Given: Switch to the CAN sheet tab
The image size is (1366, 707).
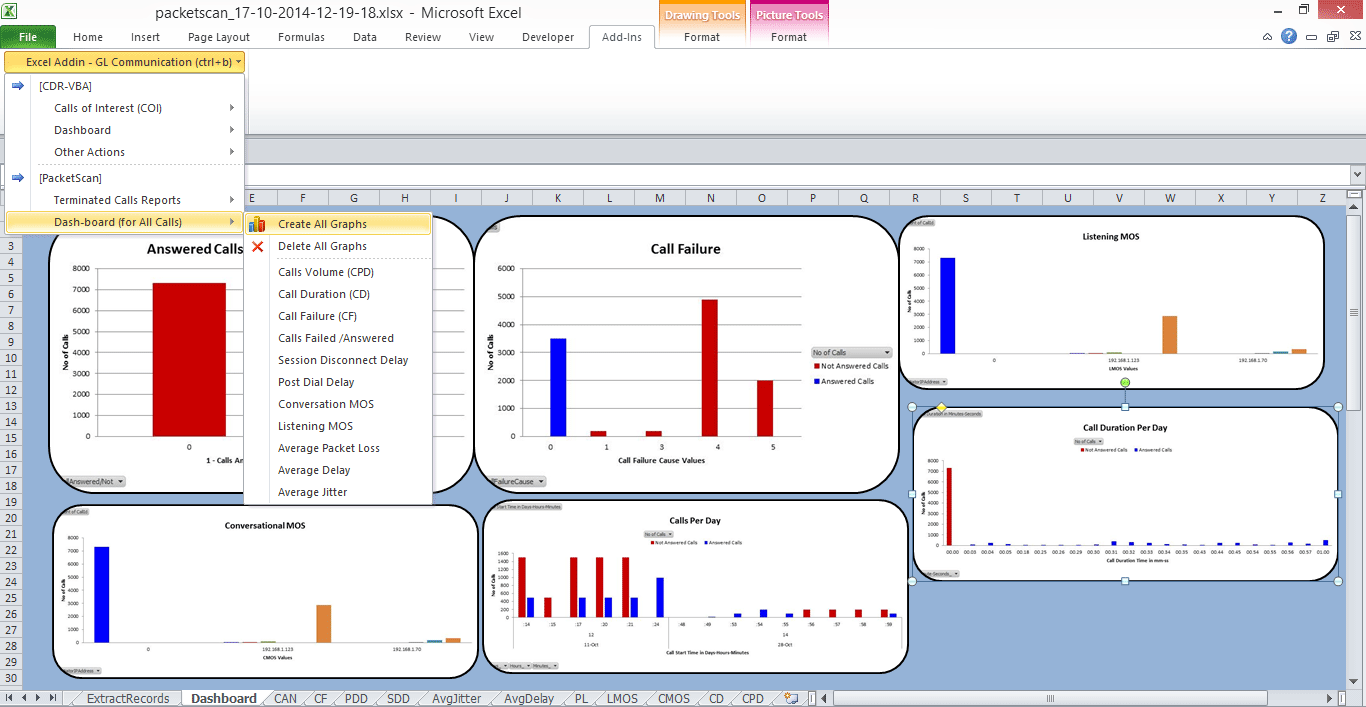Looking at the screenshot, I should (285, 698).
